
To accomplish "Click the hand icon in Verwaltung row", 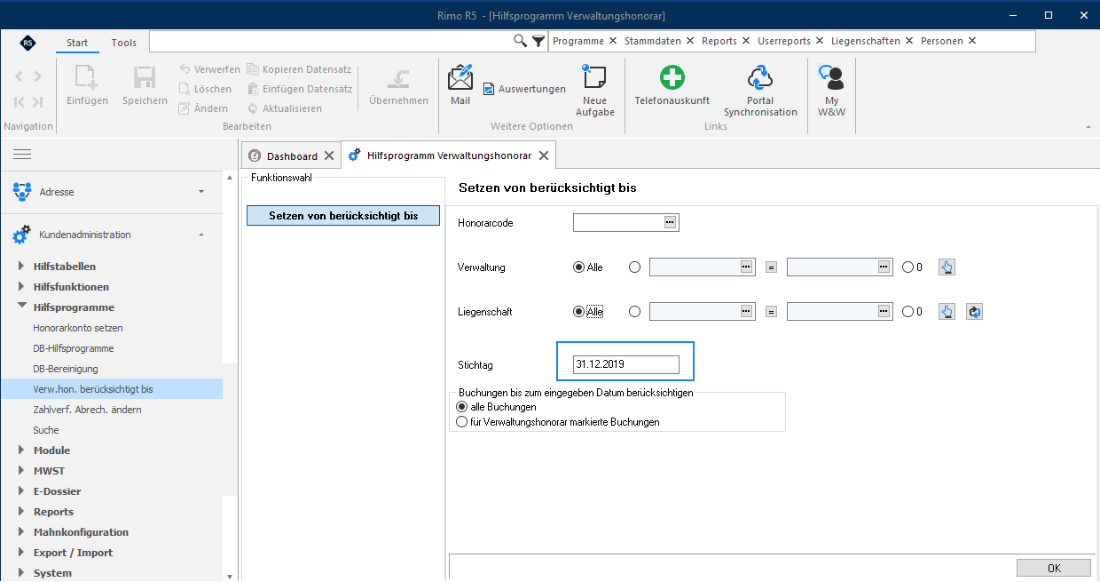I will click(x=946, y=267).
